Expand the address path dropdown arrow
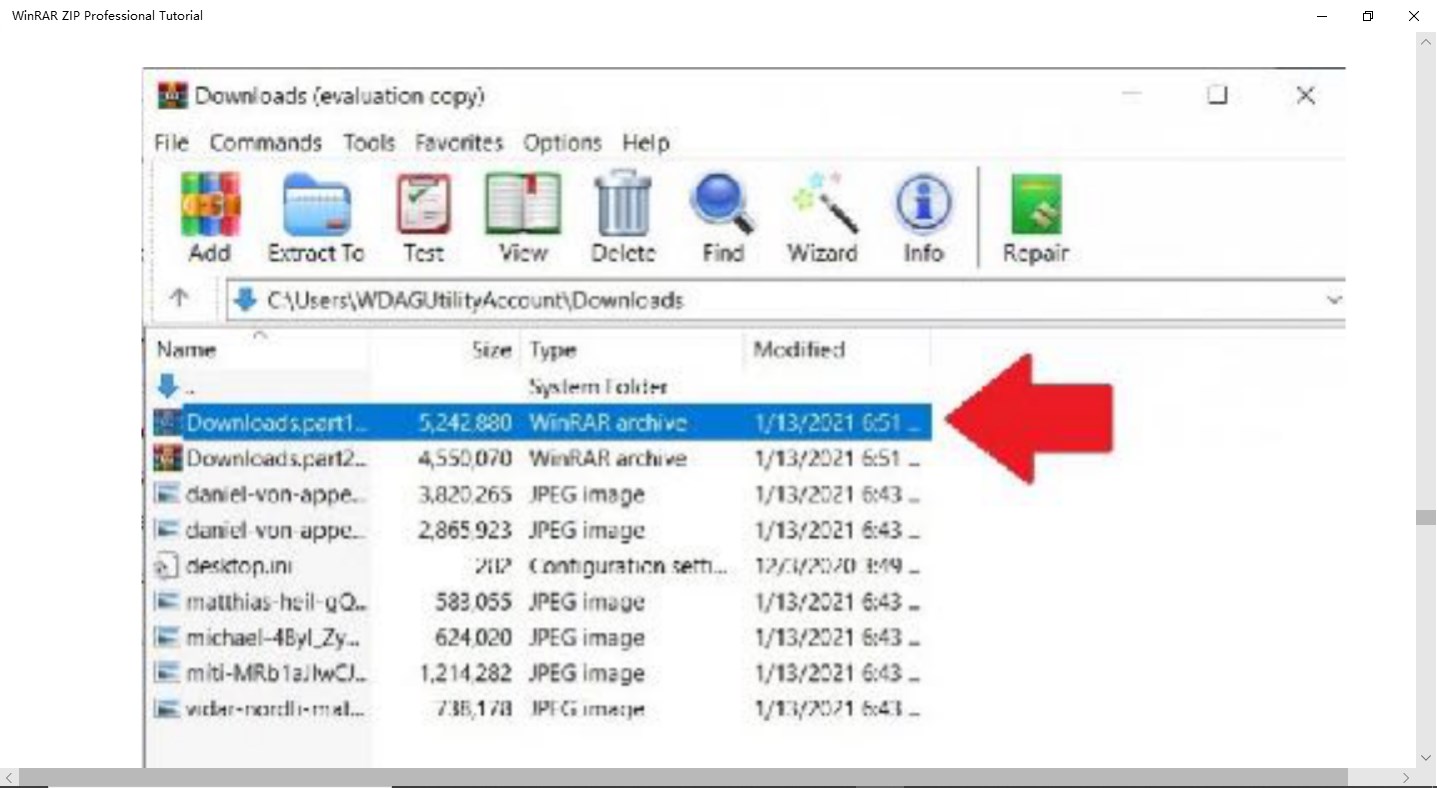Screen dimensions: 1437x788 (x=1333, y=299)
